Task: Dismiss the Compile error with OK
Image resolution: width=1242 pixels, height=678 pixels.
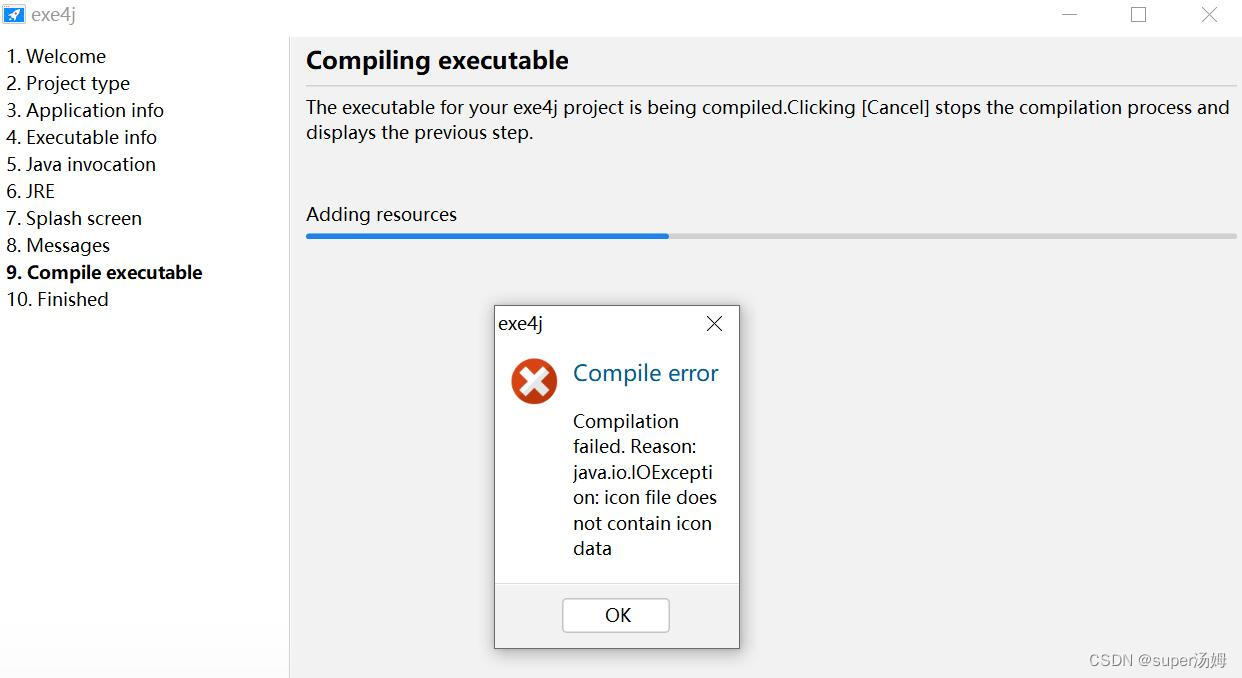Action: click(x=615, y=615)
